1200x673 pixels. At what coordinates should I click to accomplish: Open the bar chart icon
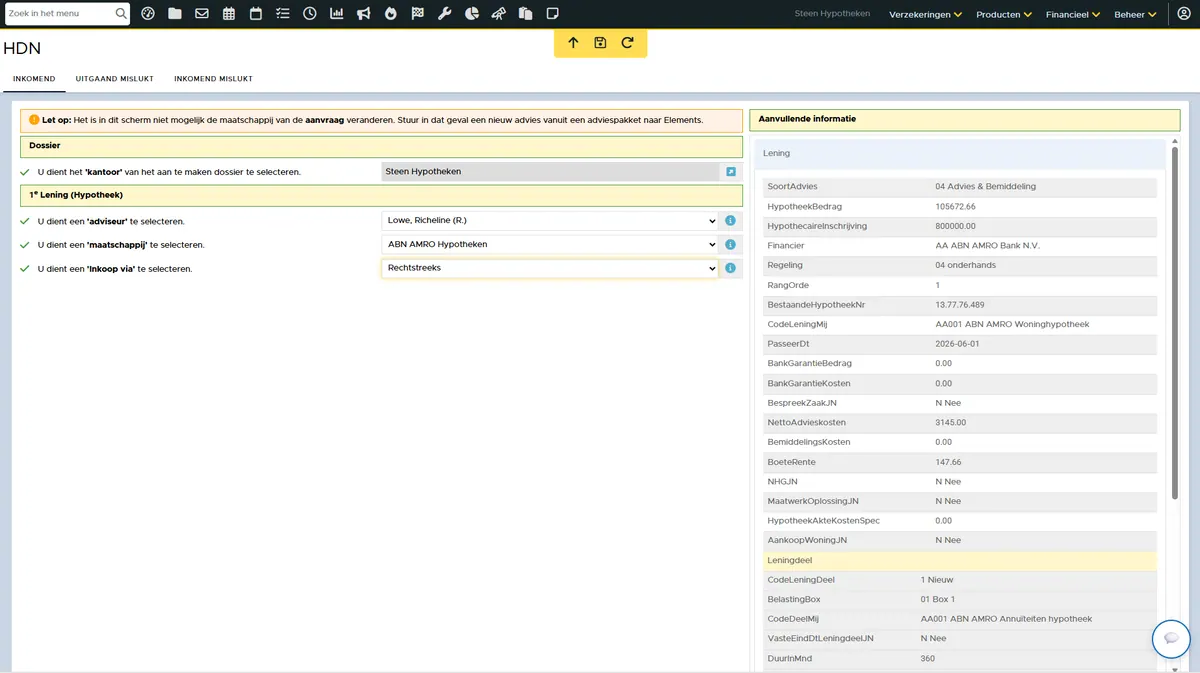point(337,14)
